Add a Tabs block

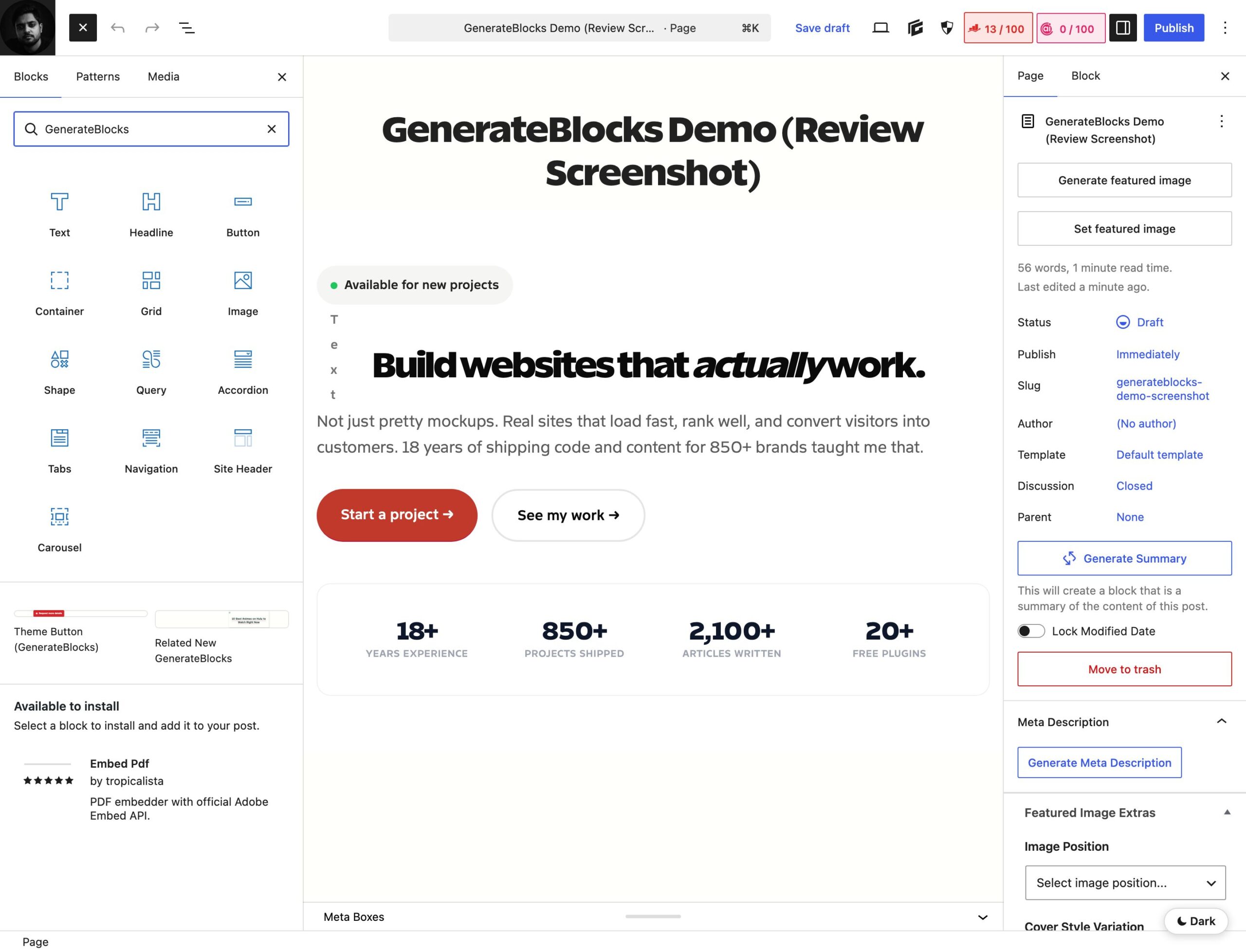tap(59, 451)
